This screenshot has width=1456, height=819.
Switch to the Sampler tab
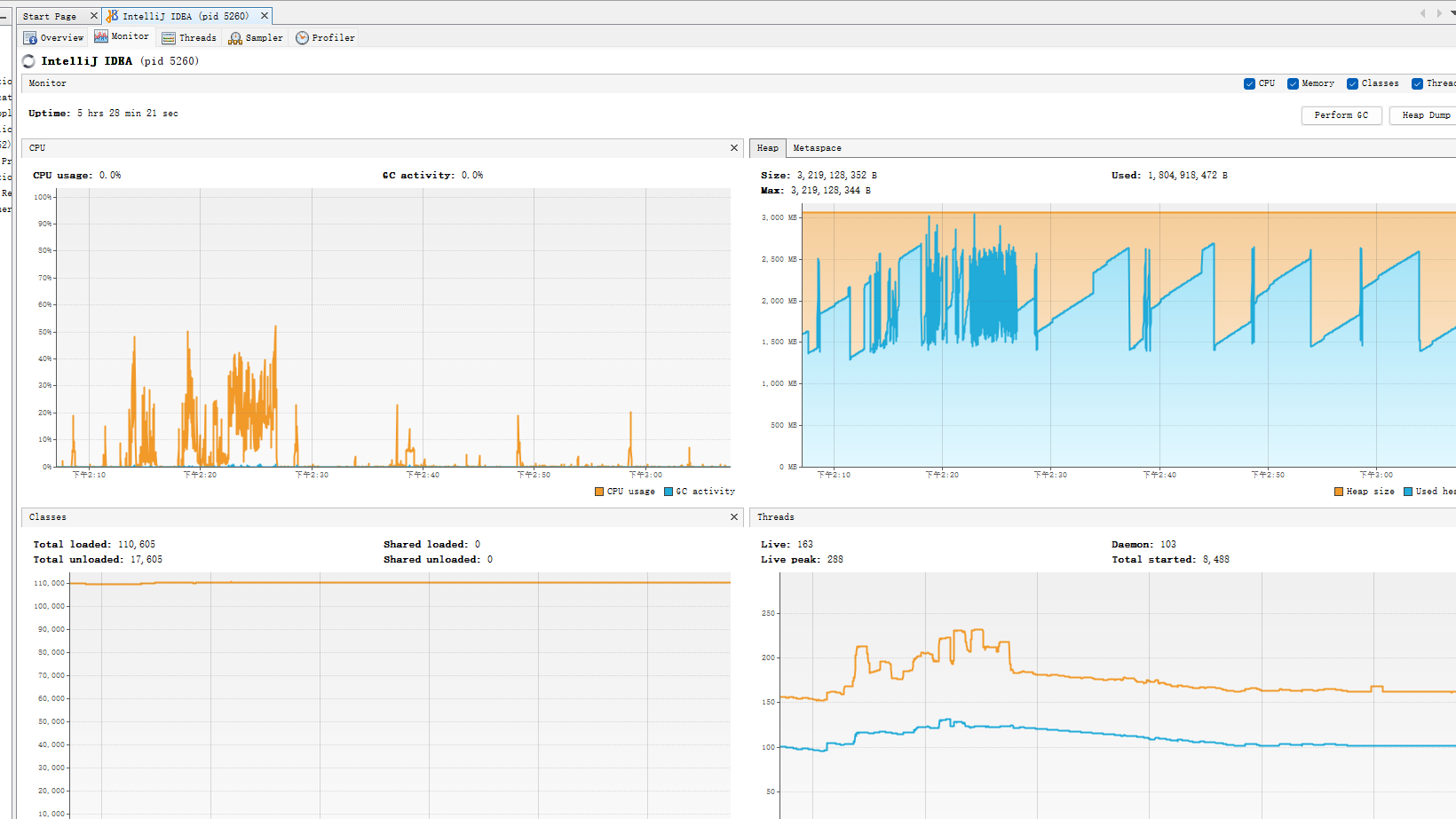pos(256,38)
